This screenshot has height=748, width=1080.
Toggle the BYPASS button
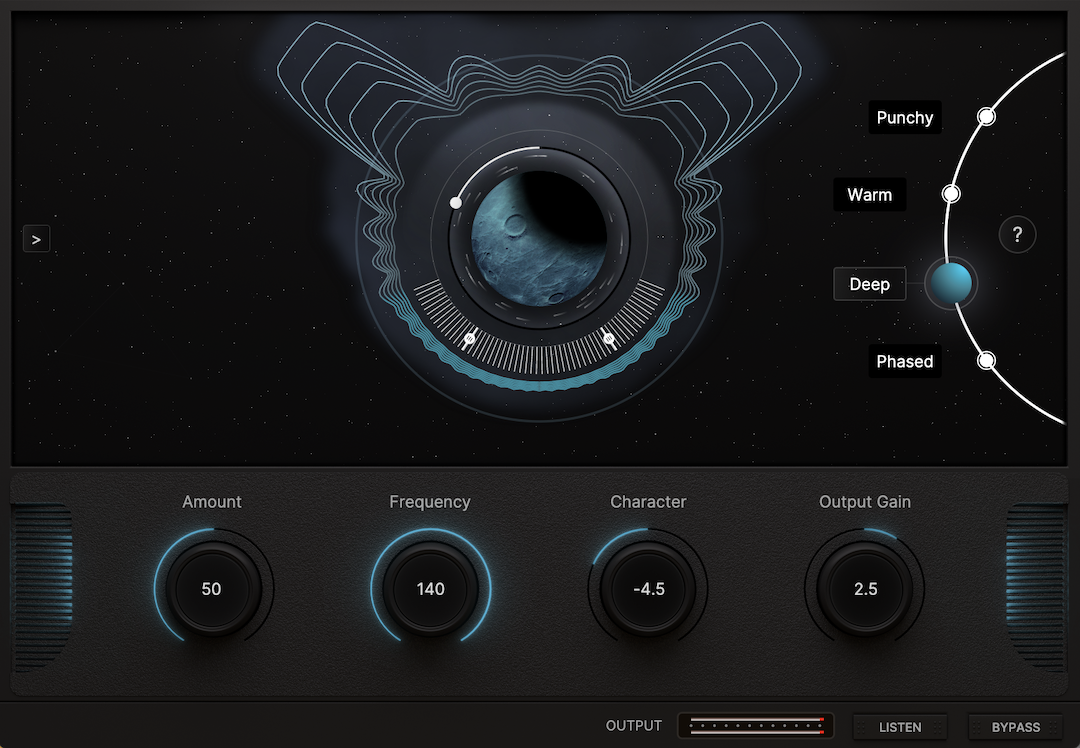tap(1015, 727)
